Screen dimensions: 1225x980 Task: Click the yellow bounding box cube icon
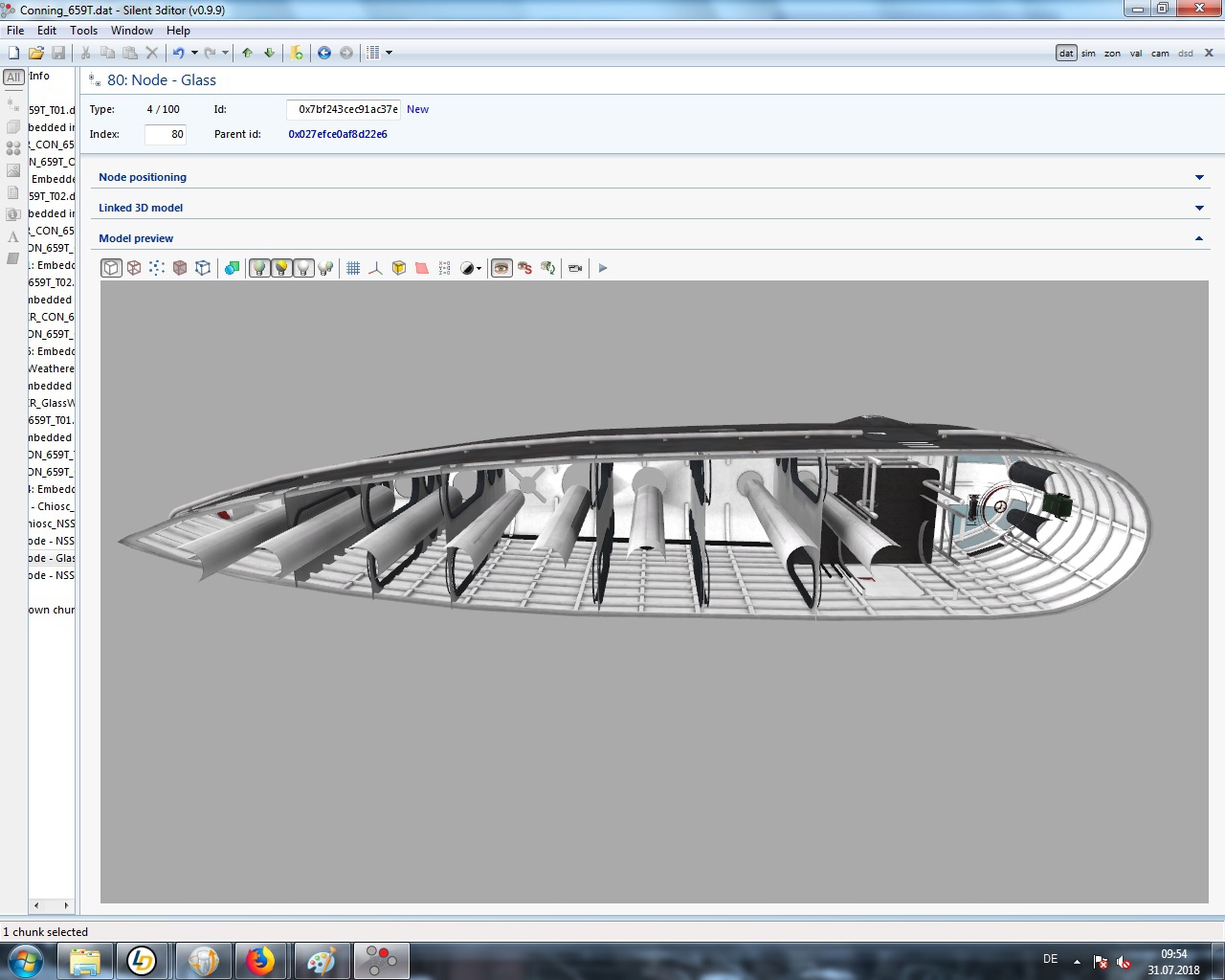[x=399, y=268]
